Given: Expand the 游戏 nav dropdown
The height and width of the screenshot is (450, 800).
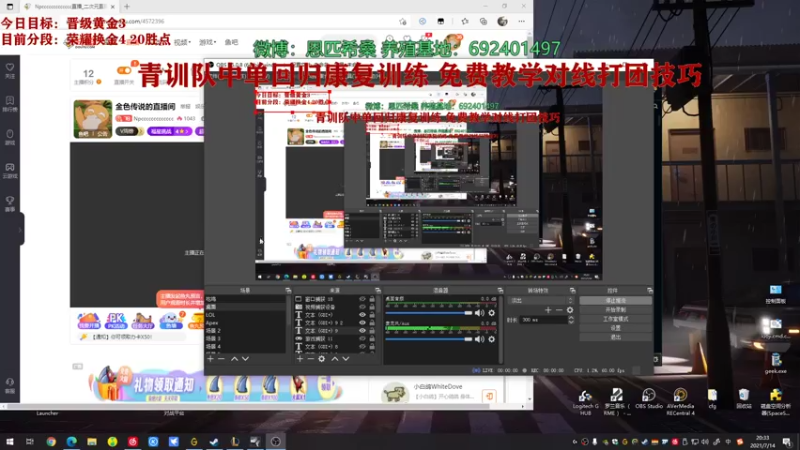Looking at the screenshot, I should 207,42.
